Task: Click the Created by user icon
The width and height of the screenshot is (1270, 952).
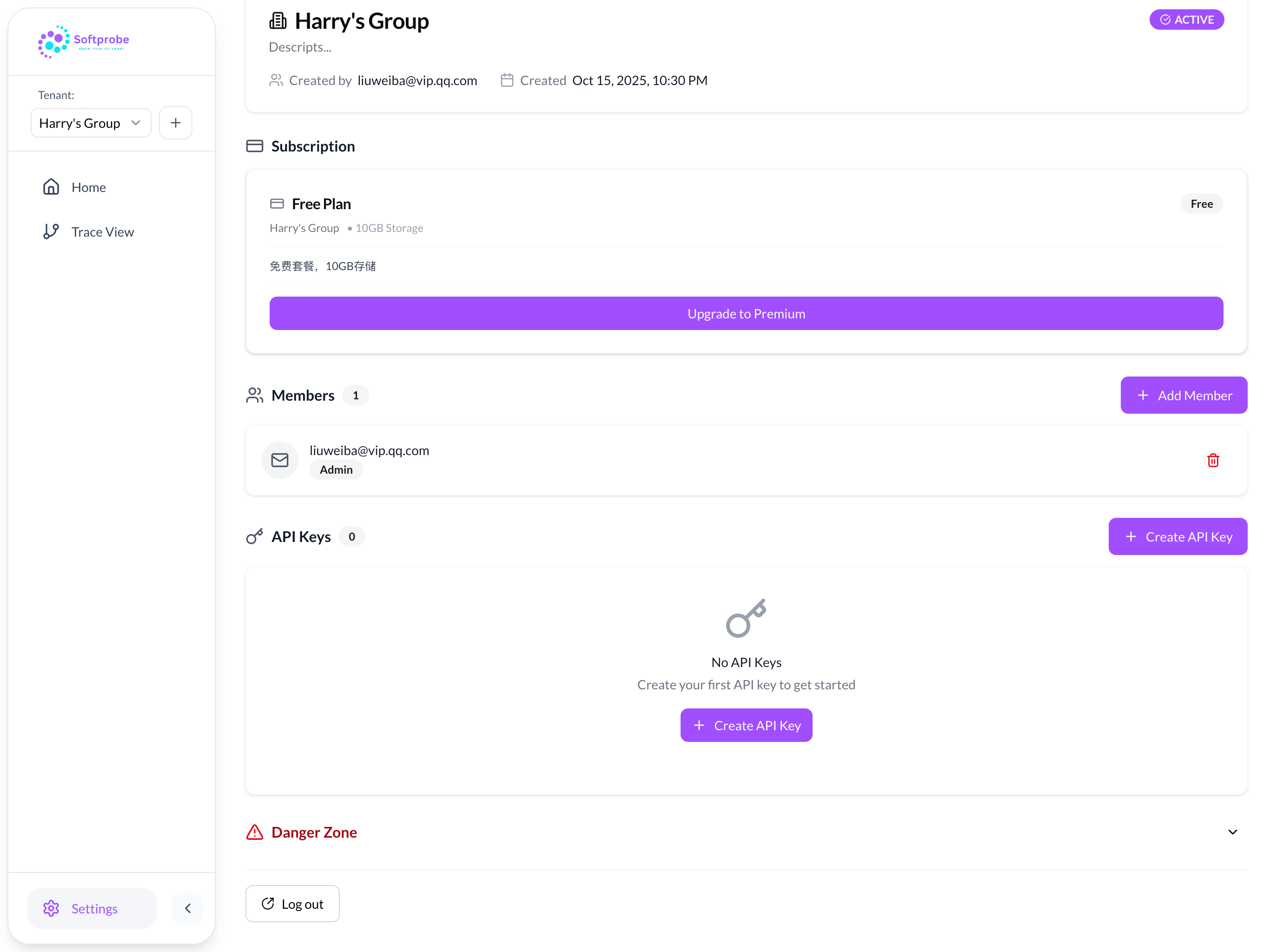Action: [276, 80]
